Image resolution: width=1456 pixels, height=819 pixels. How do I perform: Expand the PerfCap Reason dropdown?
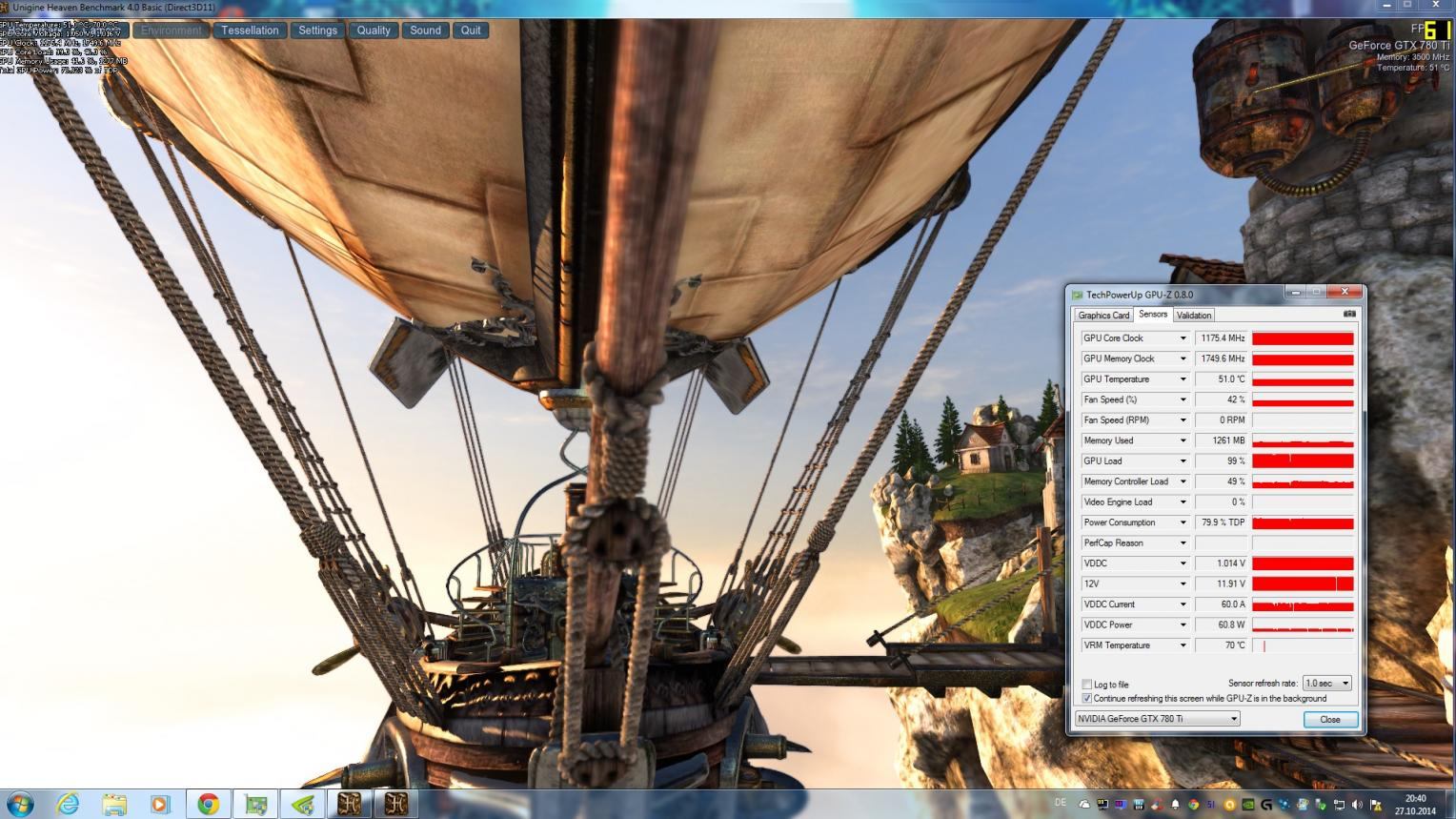(1183, 543)
